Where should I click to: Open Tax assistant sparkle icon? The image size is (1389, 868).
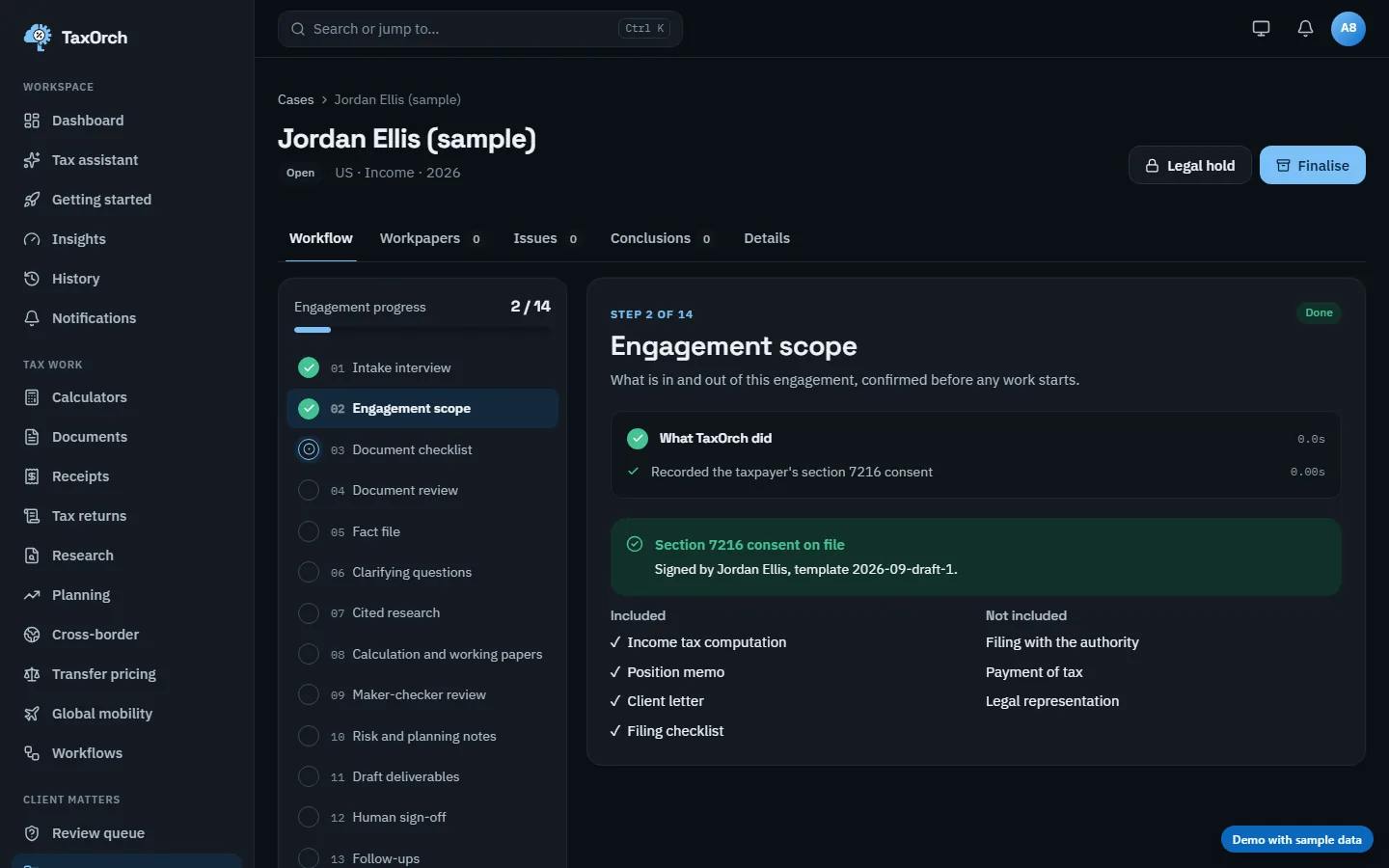point(32,160)
